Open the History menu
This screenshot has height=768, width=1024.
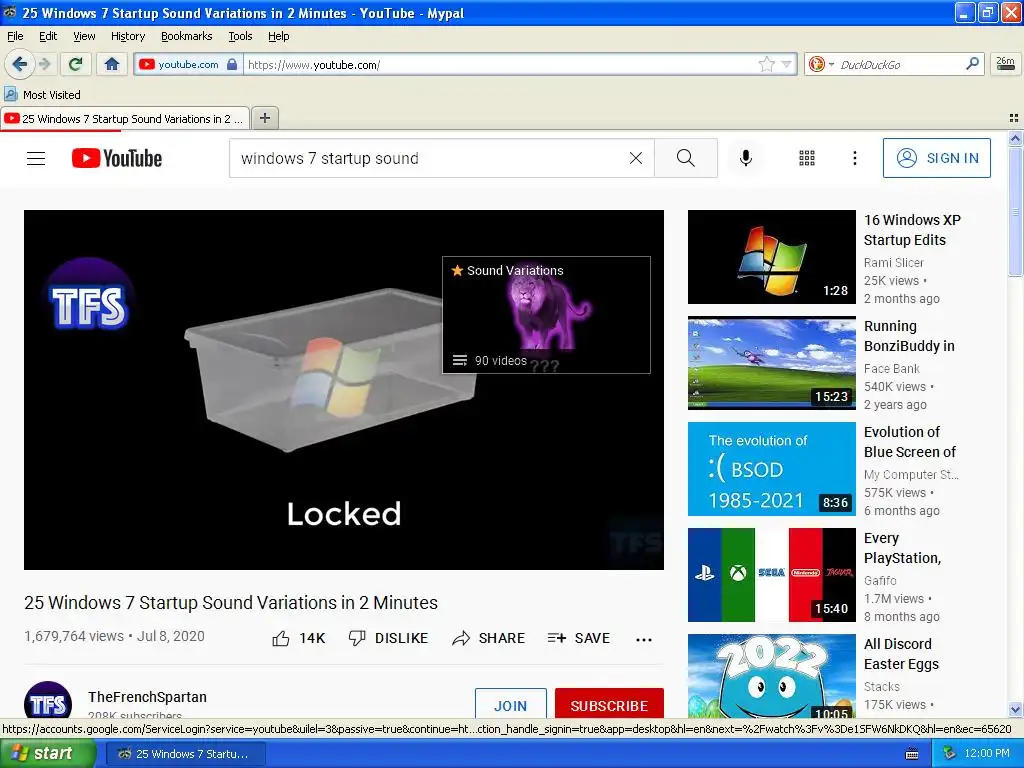(x=127, y=36)
